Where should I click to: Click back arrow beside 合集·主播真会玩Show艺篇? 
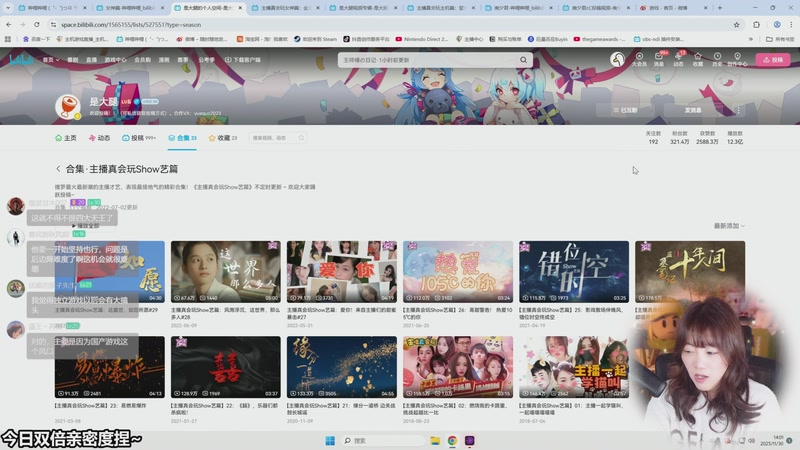tap(58, 169)
